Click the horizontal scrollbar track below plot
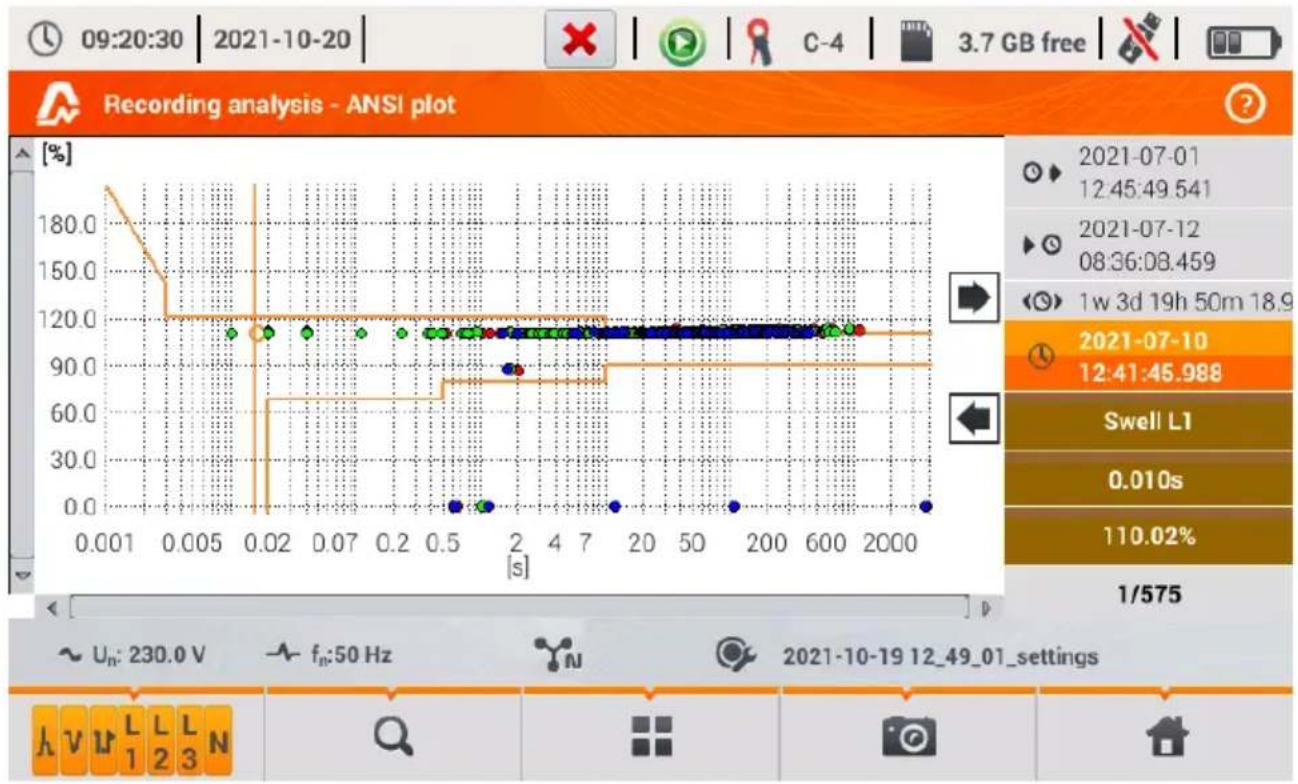 (x=520, y=606)
